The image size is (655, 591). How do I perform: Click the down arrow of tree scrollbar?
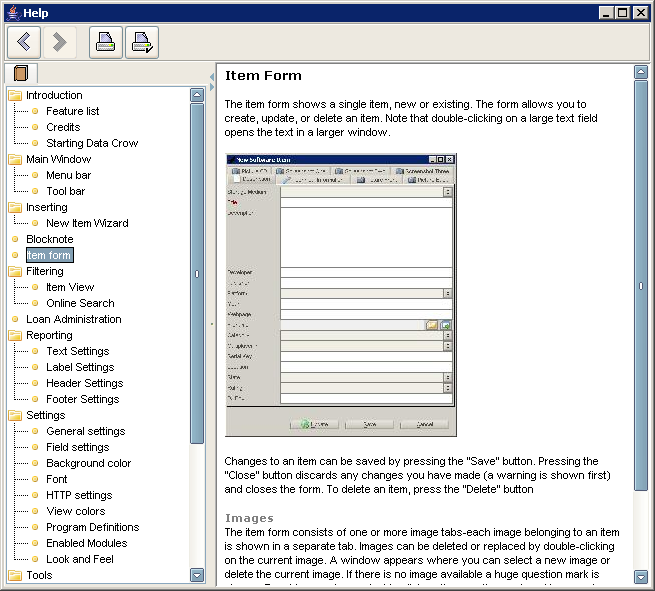pyautogui.click(x=197, y=575)
